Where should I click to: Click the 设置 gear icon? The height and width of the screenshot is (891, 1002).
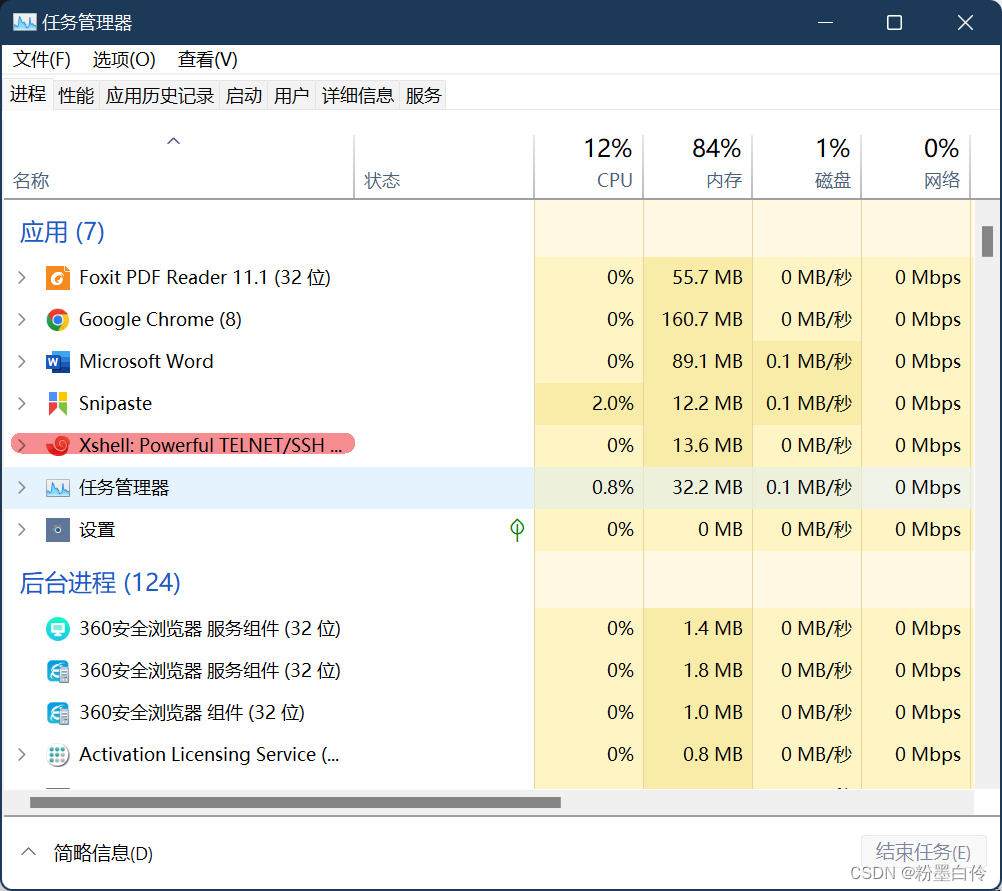pyautogui.click(x=58, y=530)
